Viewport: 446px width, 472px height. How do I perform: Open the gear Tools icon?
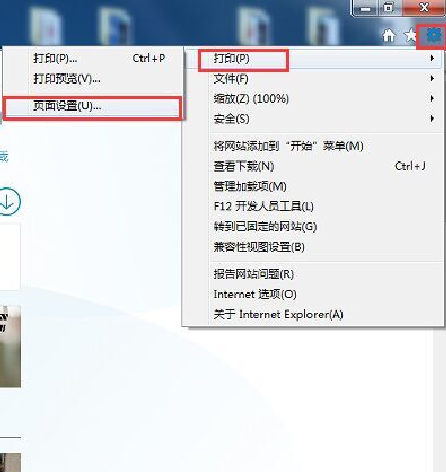pyautogui.click(x=433, y=35)
